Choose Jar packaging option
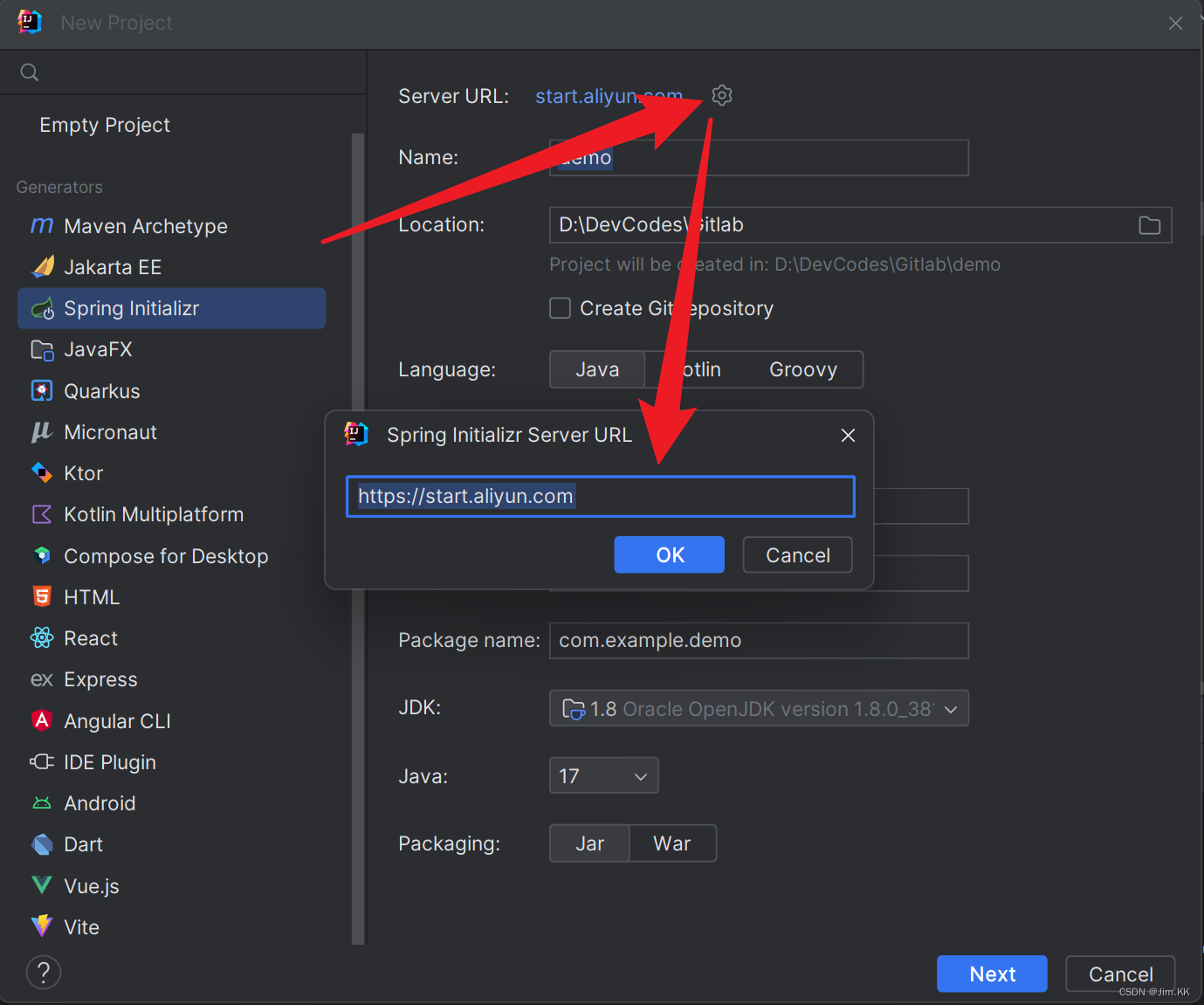This screenshot has height=1005, width=1204. [x=589, y=843]
